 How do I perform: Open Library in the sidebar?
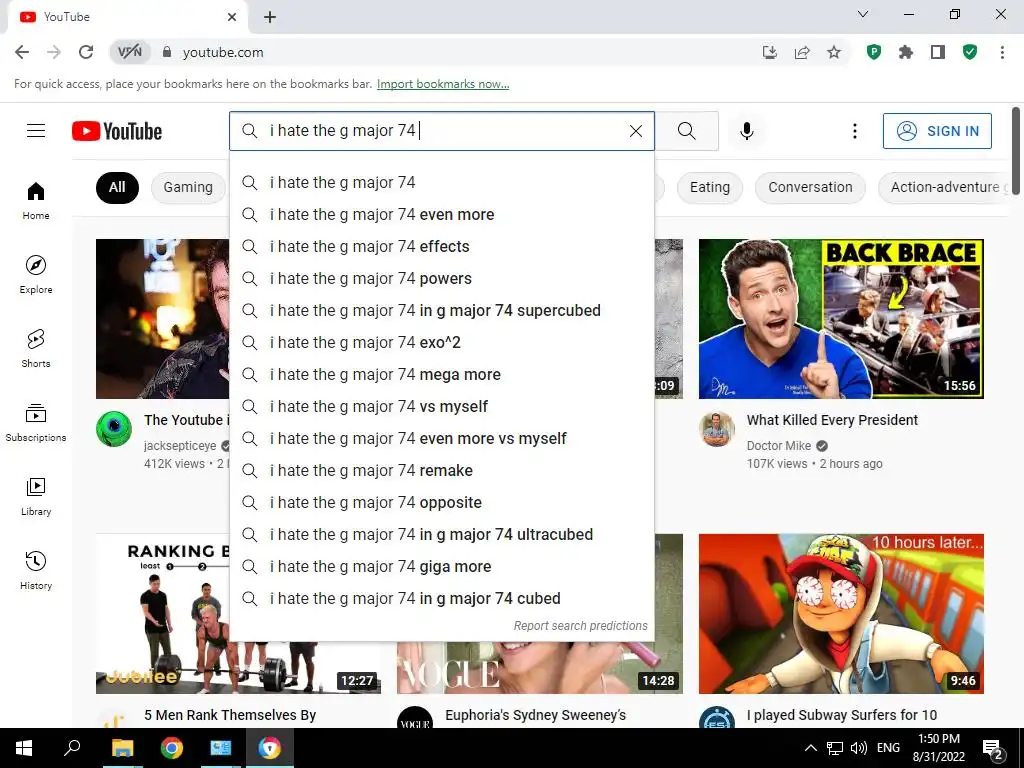click(x=36, y=496)
